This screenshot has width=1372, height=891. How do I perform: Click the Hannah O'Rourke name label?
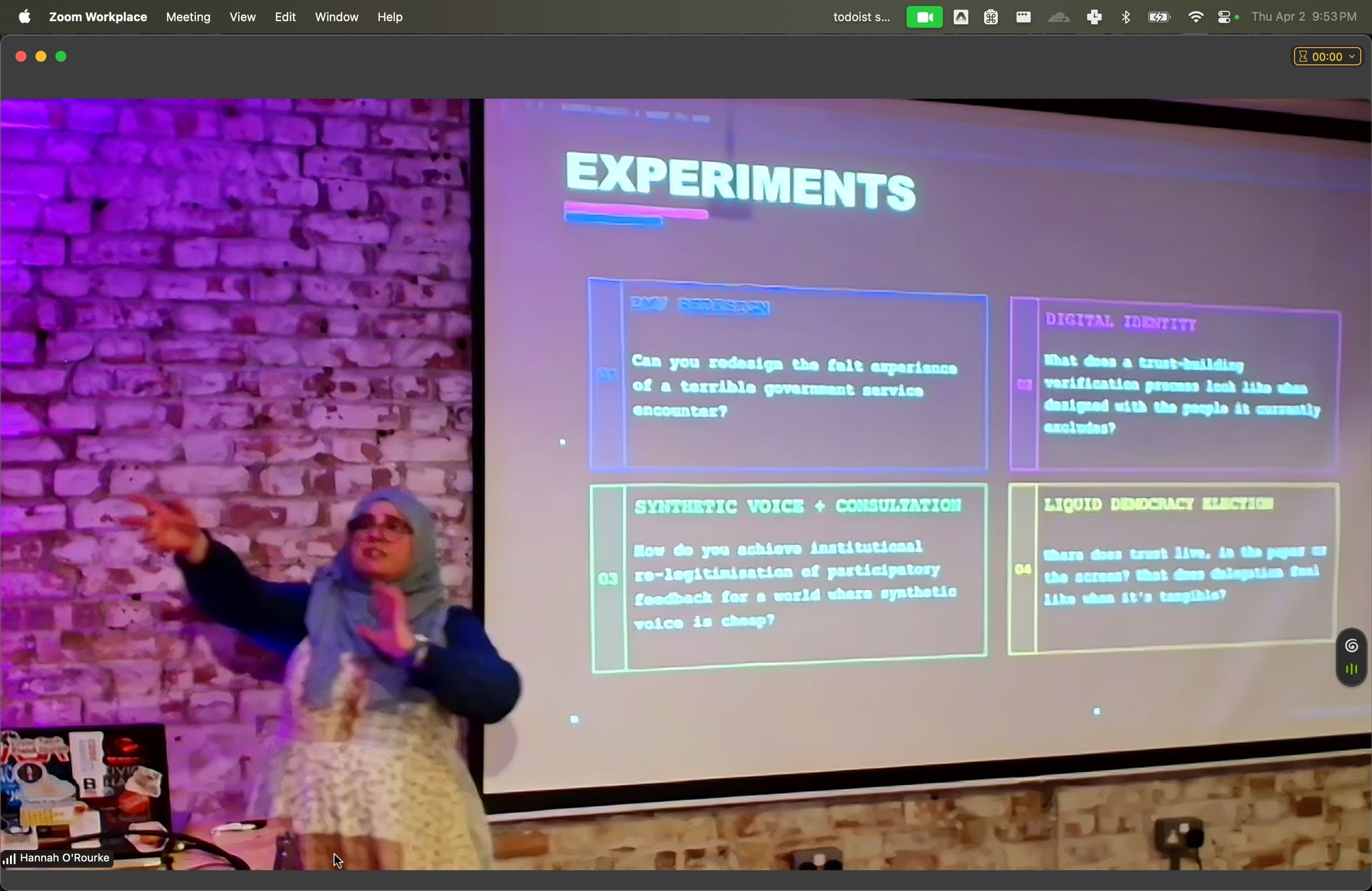(x=65, y=858)
